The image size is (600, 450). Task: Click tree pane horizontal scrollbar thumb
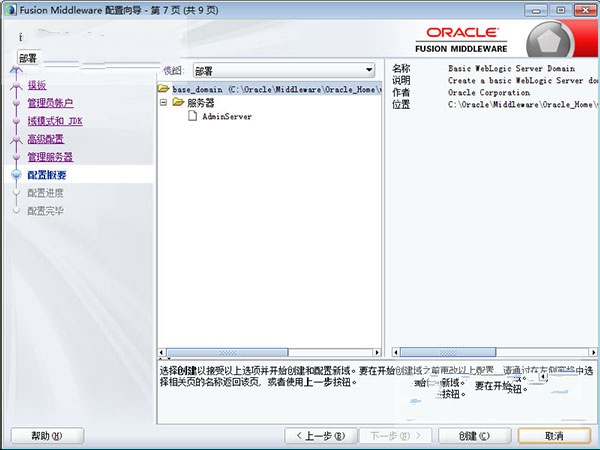(227, 352)
